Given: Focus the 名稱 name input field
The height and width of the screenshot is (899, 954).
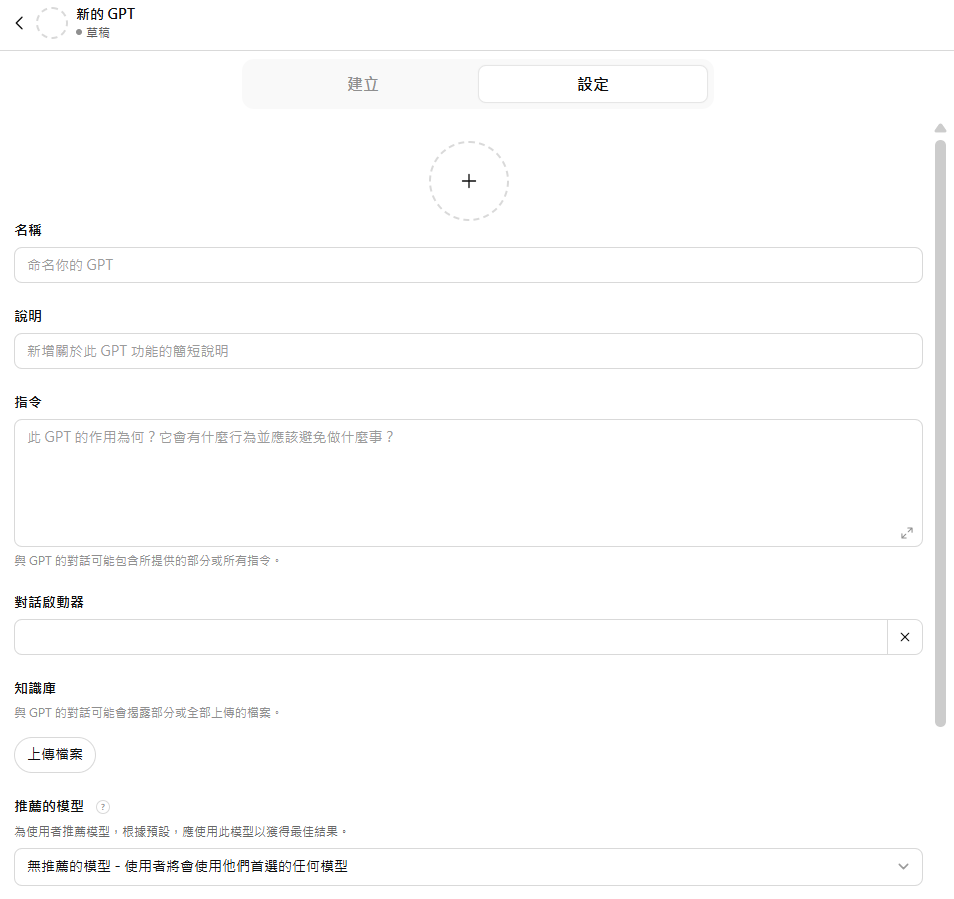Looking at the screenshot, I should [x=468, y=265].
